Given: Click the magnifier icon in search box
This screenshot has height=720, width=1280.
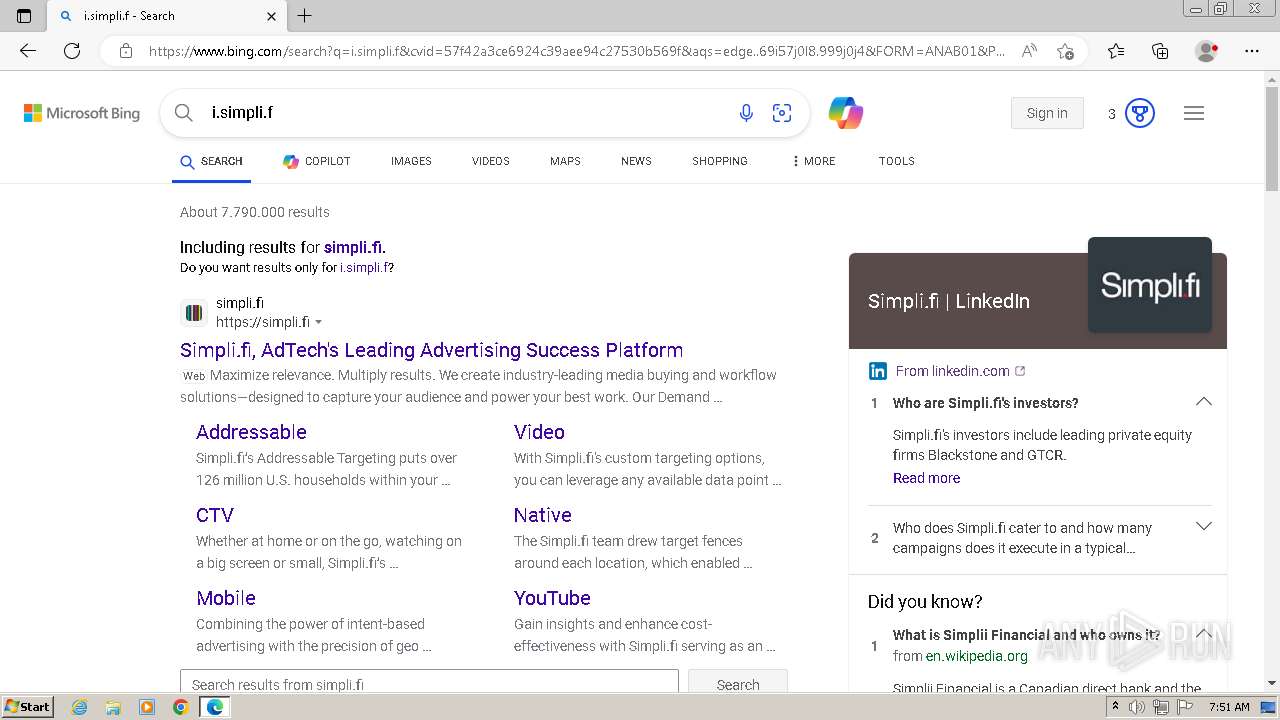Looking at the screenshot, I should (183, 113).
